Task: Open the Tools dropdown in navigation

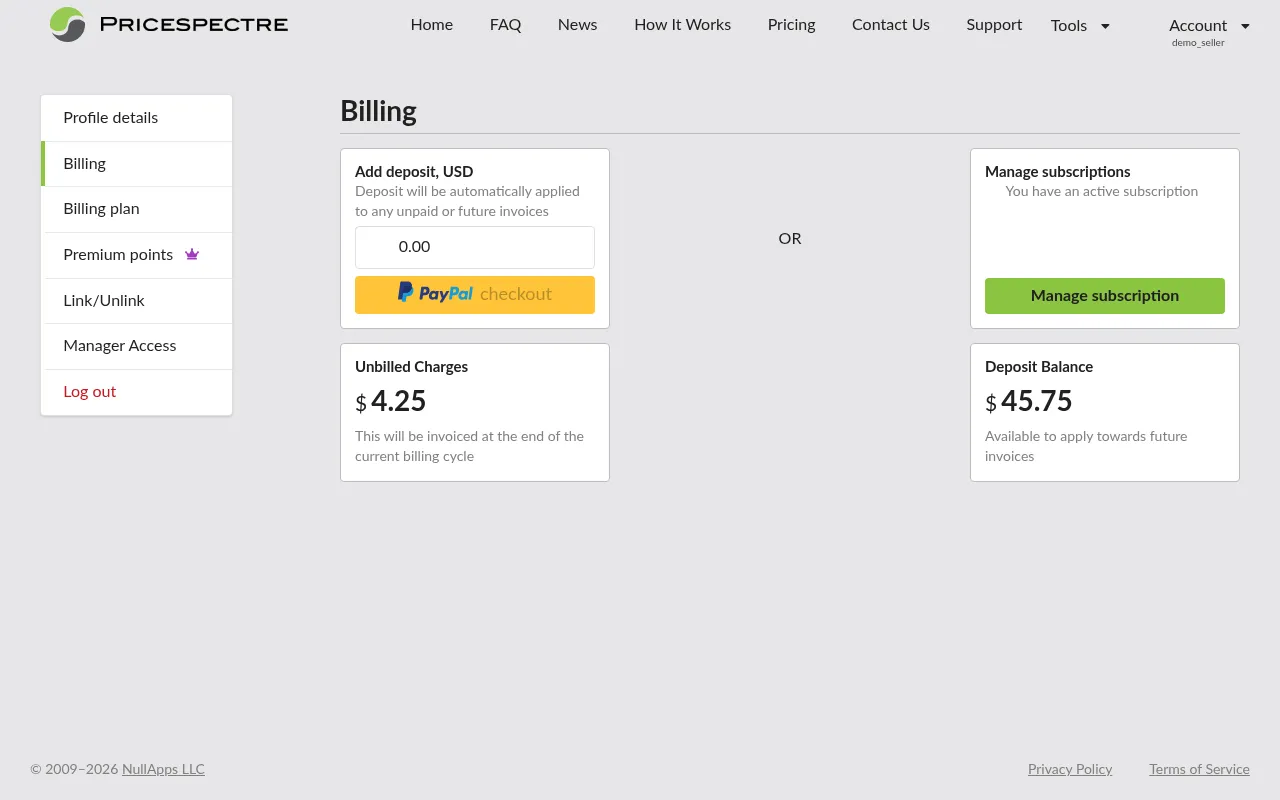Action: (x=1080, y=26)
